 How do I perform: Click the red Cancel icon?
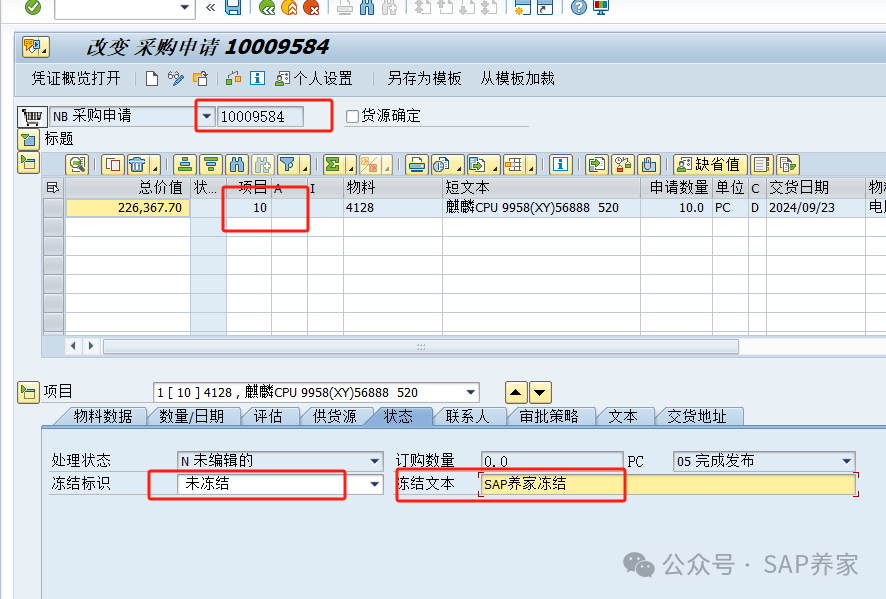point(311,7)
